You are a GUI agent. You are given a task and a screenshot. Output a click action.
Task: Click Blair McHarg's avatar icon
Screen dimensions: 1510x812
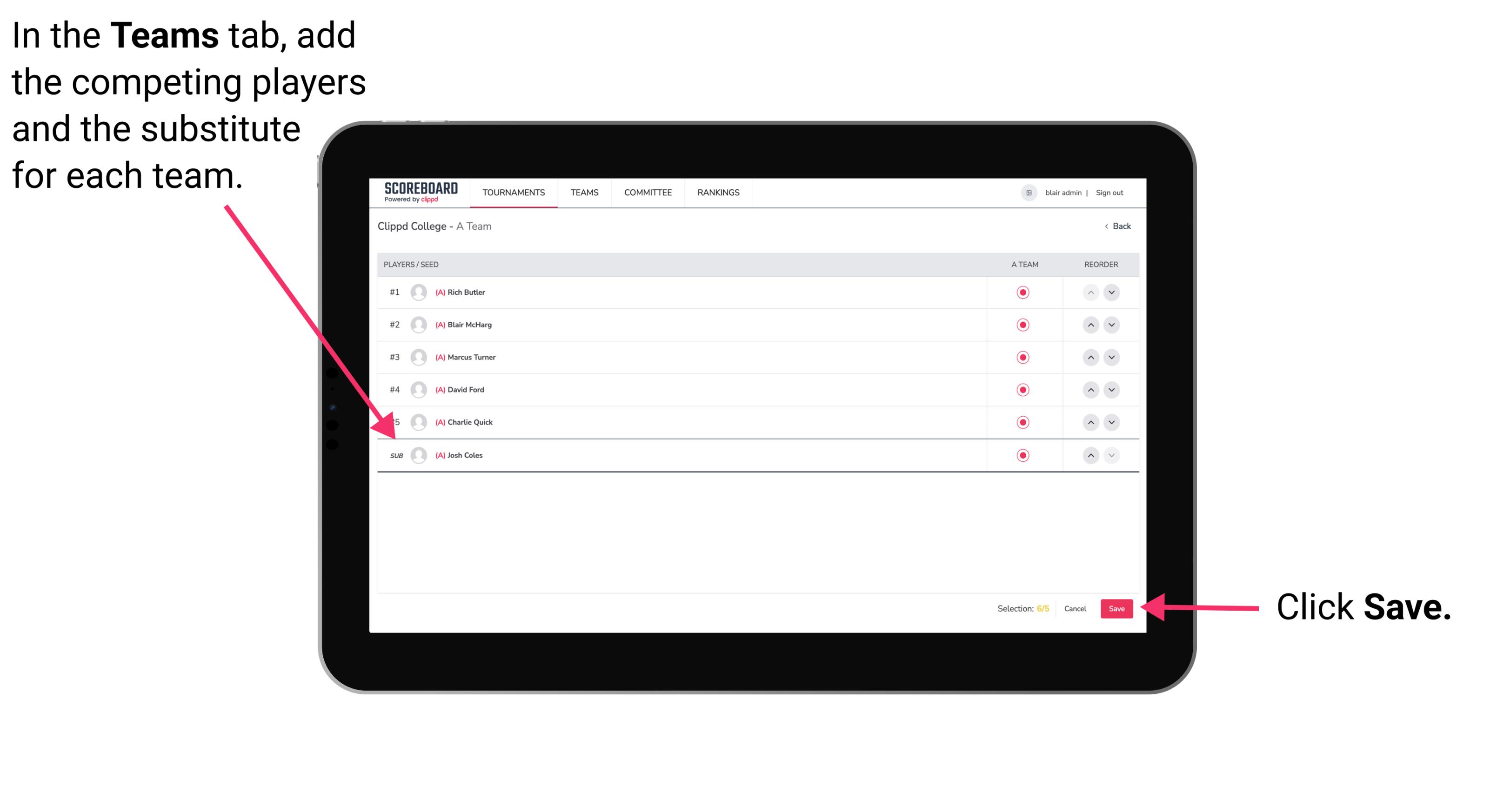coord(419,325)
